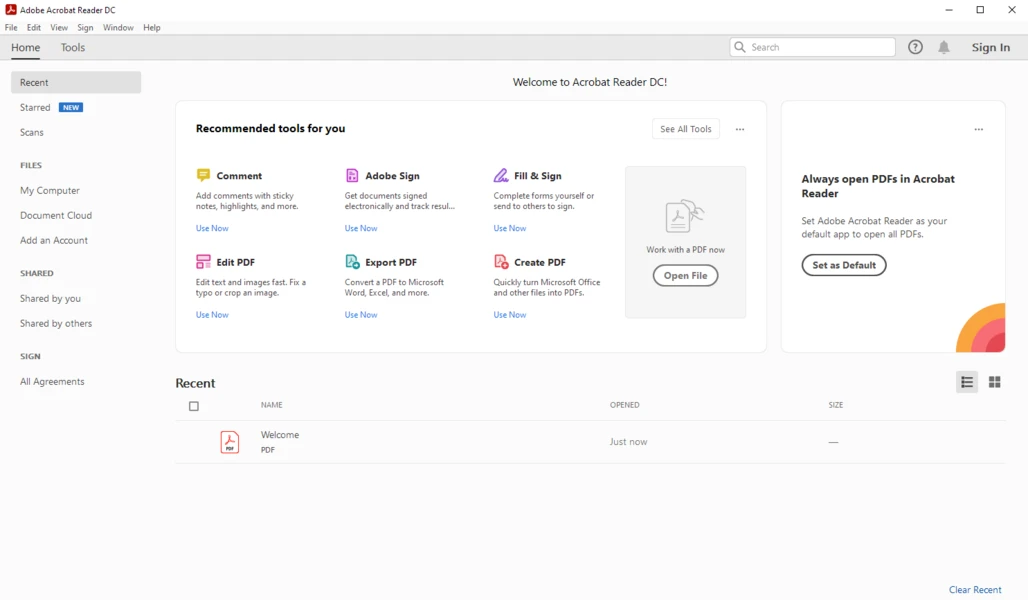This screenshot has width=1028, height=600.
Task: Sort Recent list by NAME column header
Action: [x=271, y=405]
